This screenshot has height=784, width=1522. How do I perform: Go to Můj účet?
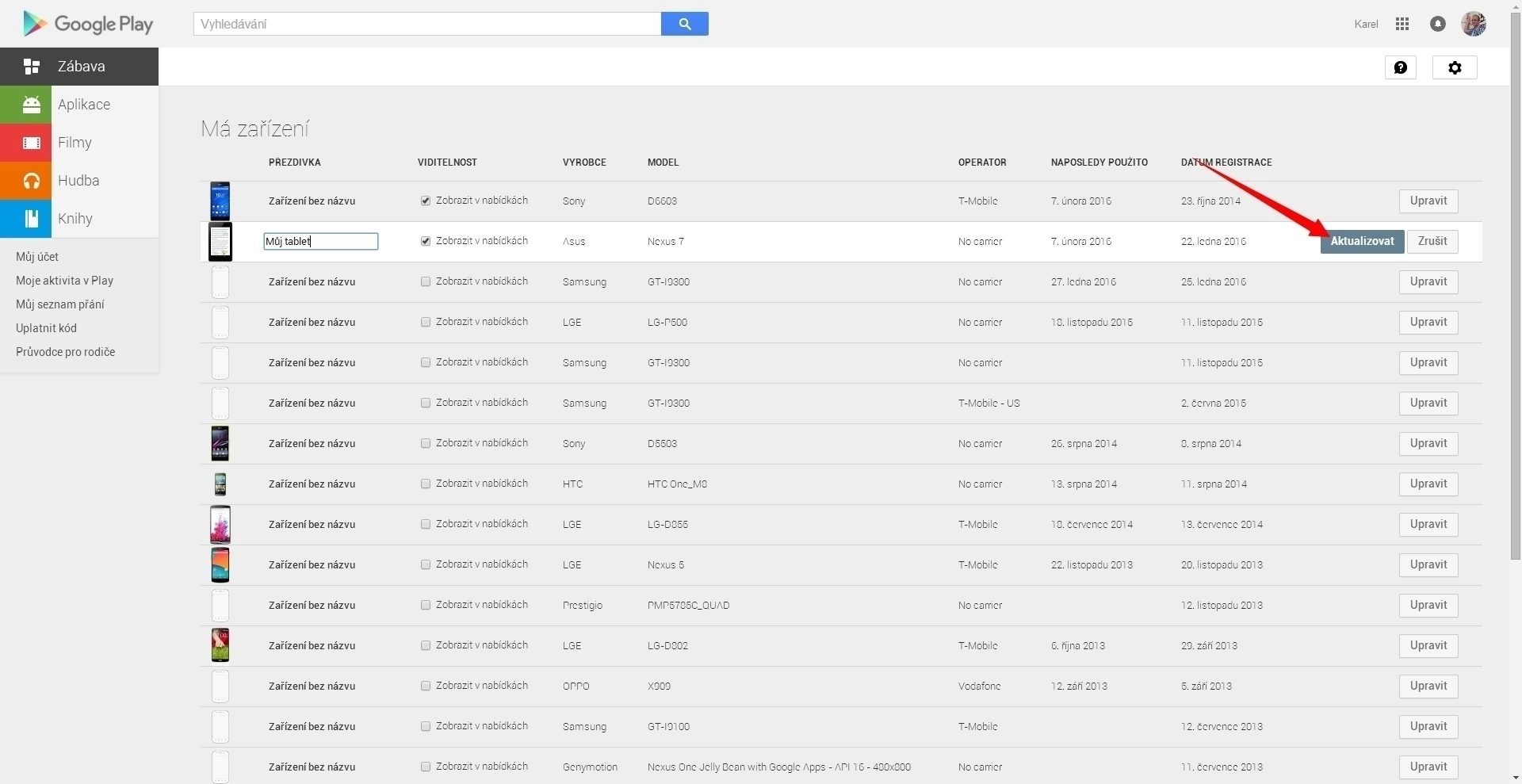[x=37, y=257]
